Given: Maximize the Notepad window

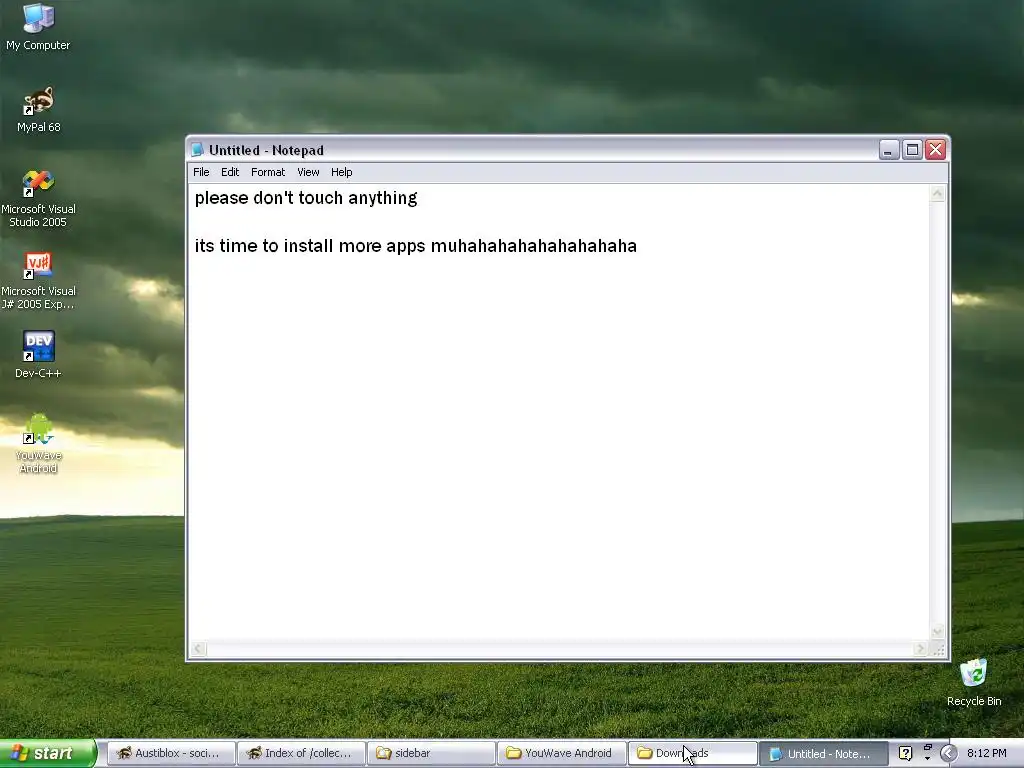Looking at the screenshot, I should click(912, 150).
